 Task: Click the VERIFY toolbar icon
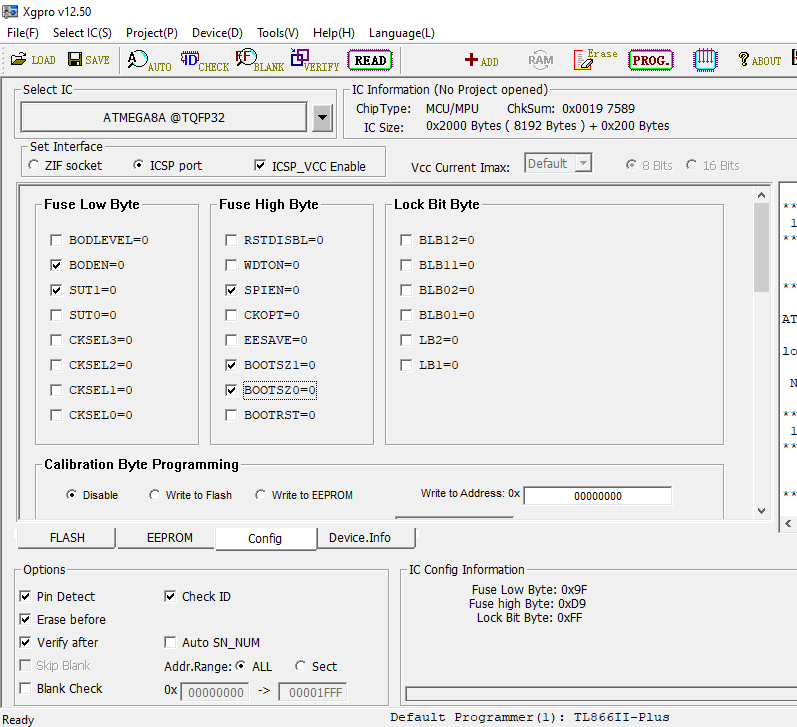[x=314, y=60]
